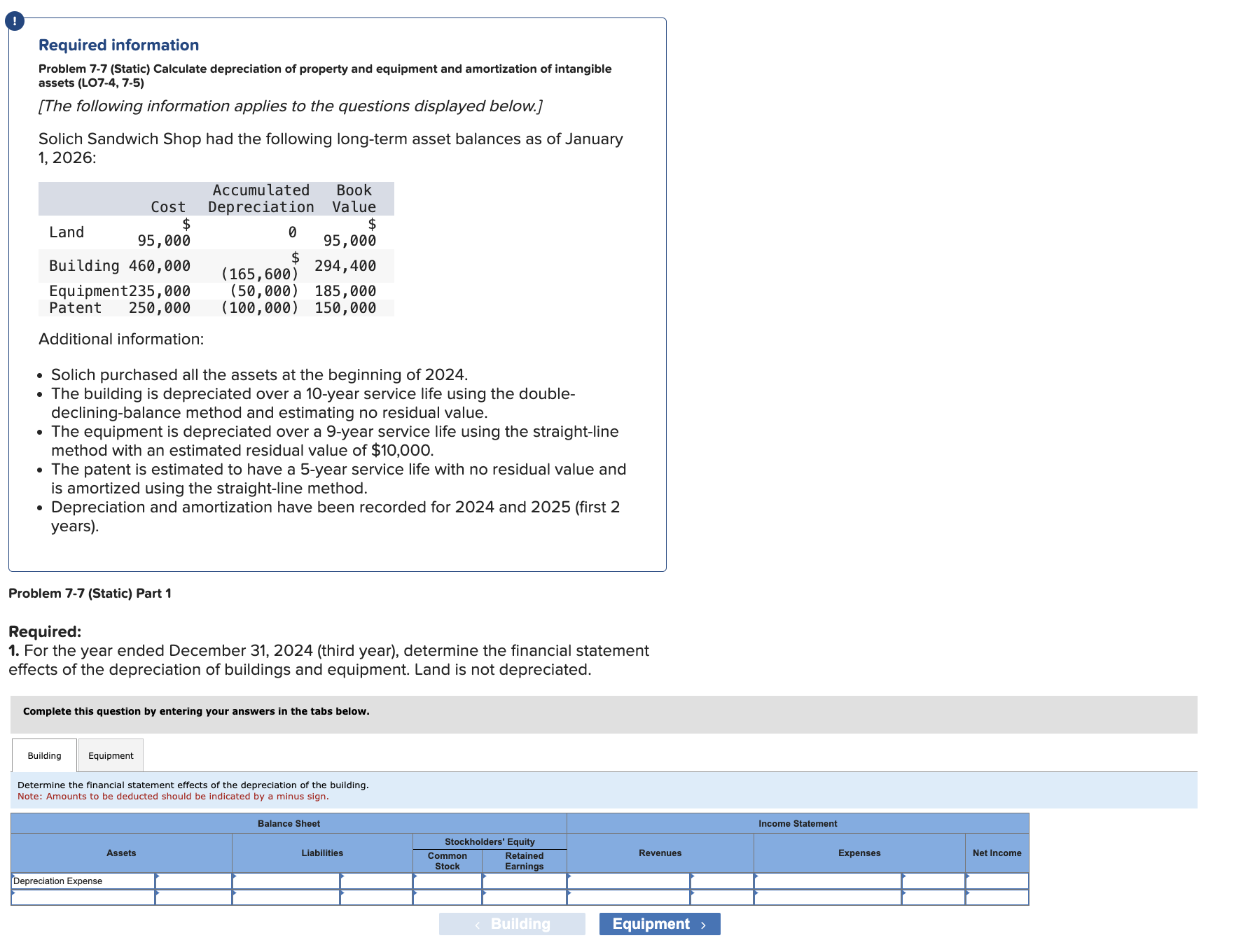Click the Revenues input field first row

627,881
